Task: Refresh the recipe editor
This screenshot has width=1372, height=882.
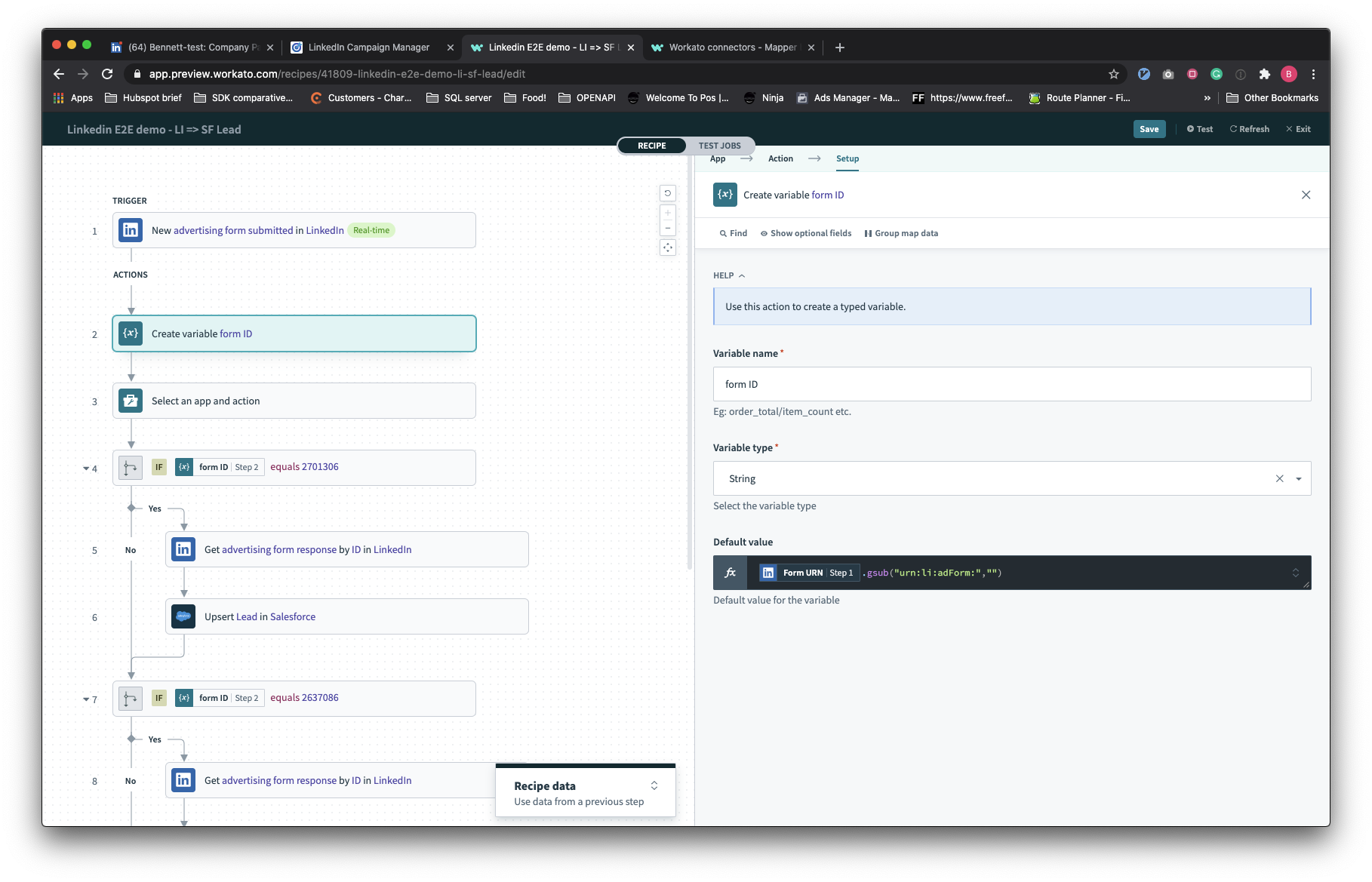Action: click(x=1249, y=129)
